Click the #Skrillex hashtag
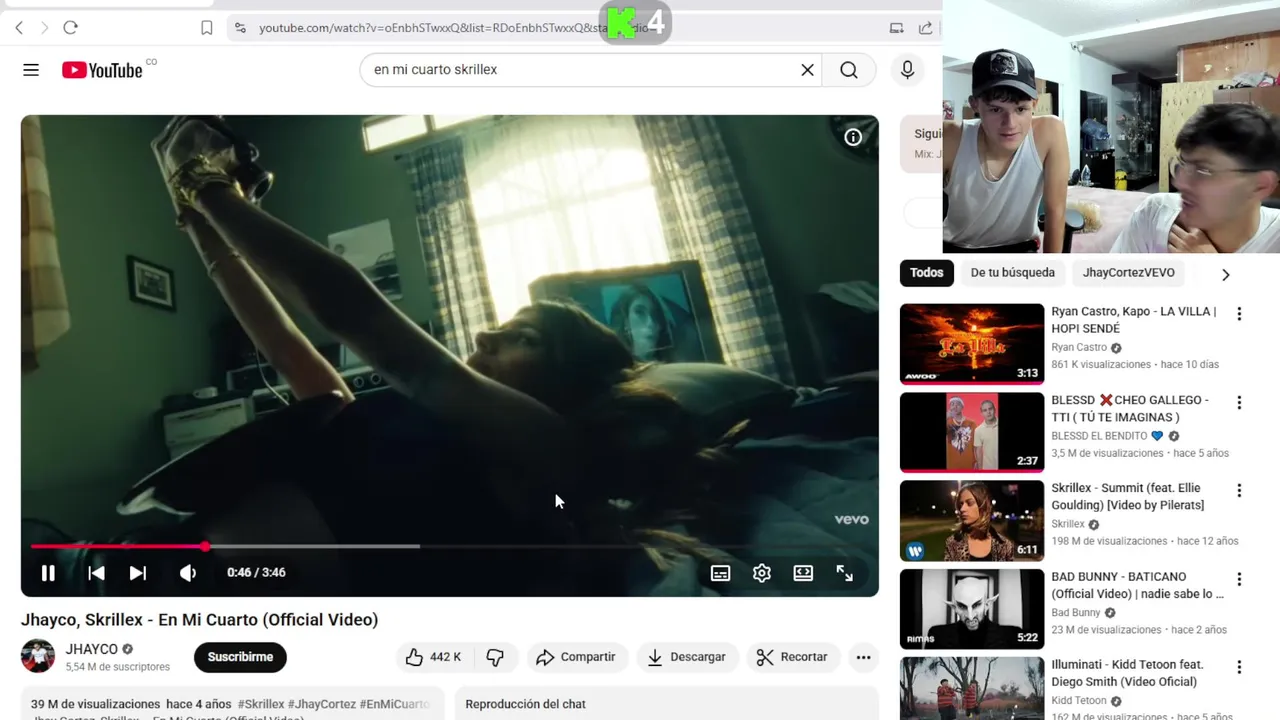1280x720 pixels. 261,704
